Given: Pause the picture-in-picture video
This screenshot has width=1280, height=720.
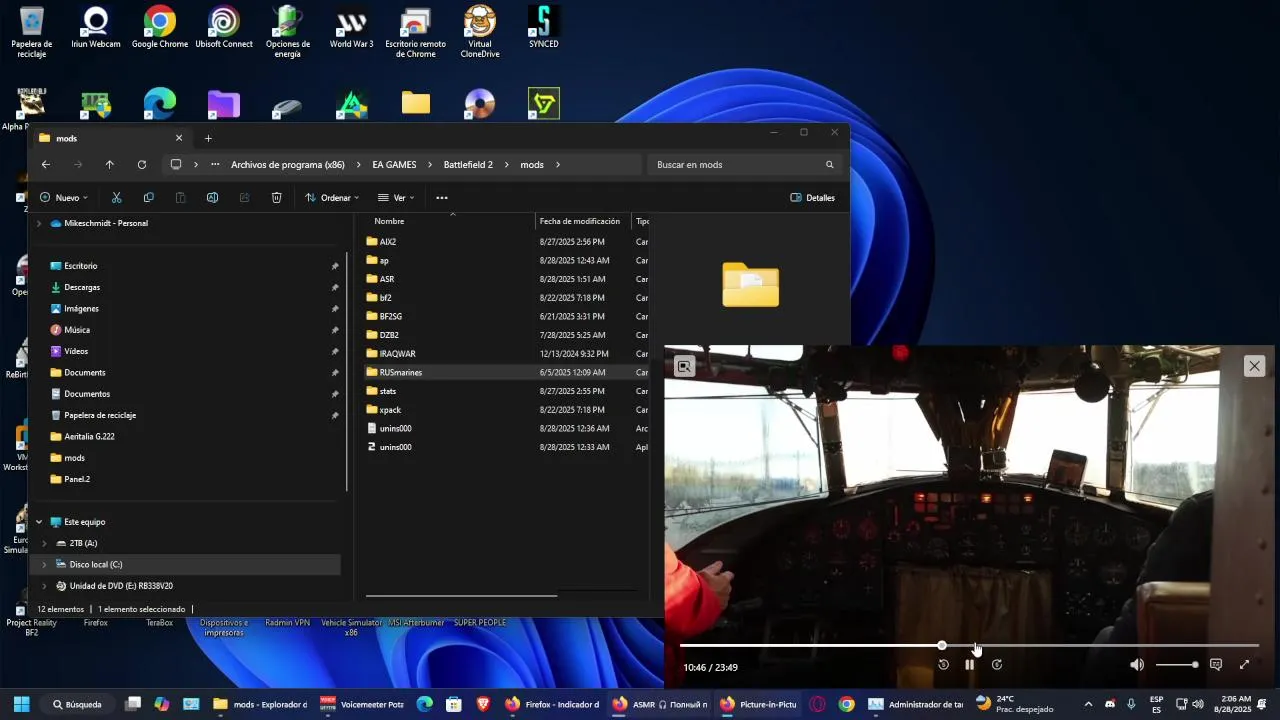Looking at the screenshot, I should coord(969,665).
